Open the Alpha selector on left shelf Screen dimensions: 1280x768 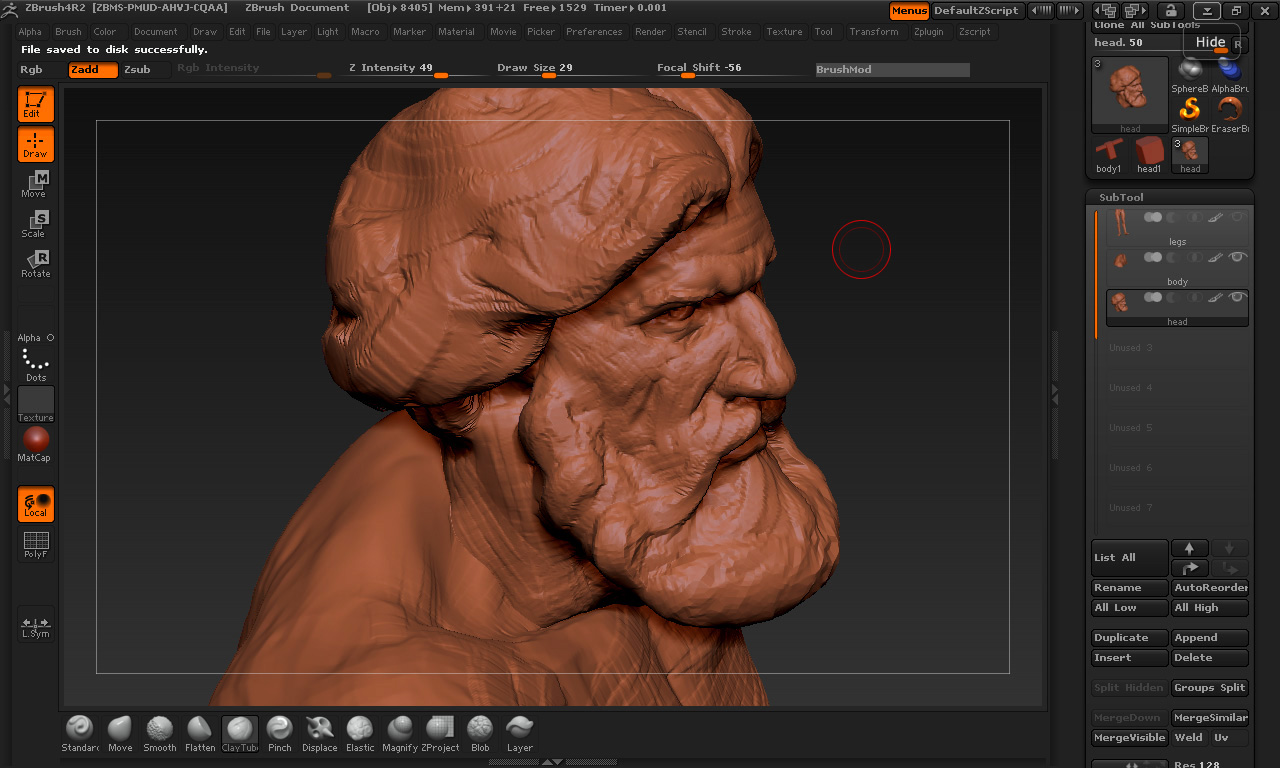[x=36, y=338]
